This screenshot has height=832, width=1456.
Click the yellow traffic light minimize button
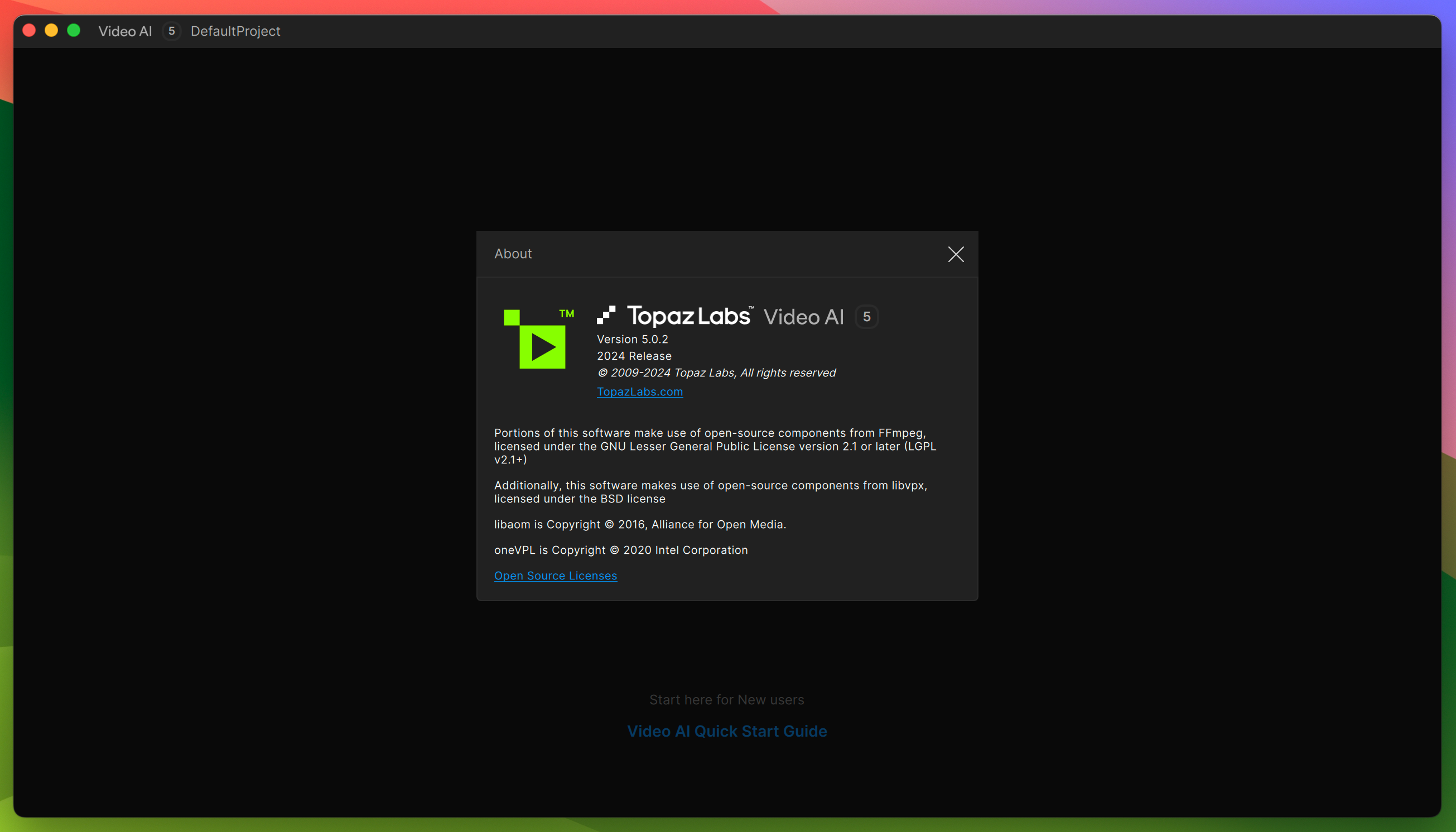pyautogui.click(x=51, y=30)
